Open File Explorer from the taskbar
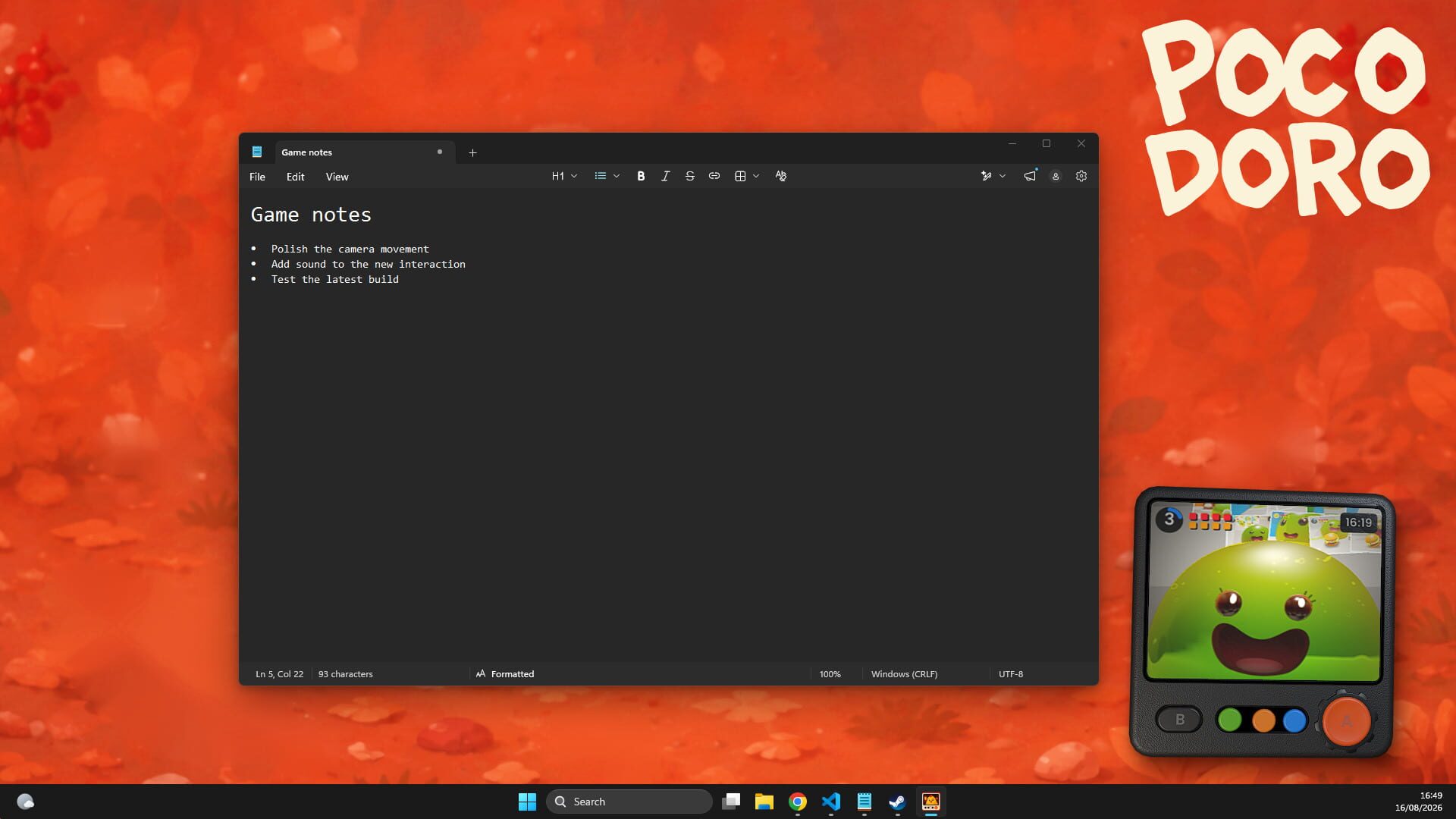The width and height of the screenshot is (1456, 819). [x=764, y=802]
